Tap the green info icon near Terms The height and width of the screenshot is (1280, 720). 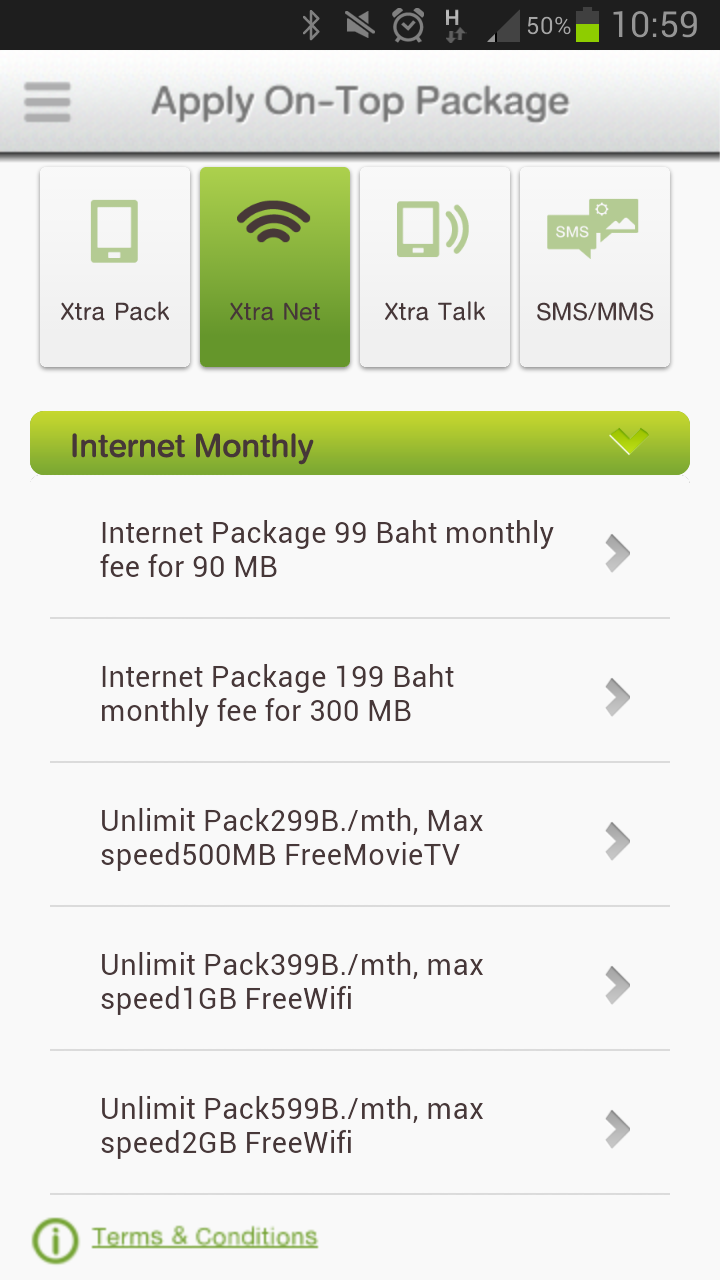click(55, 1240)
